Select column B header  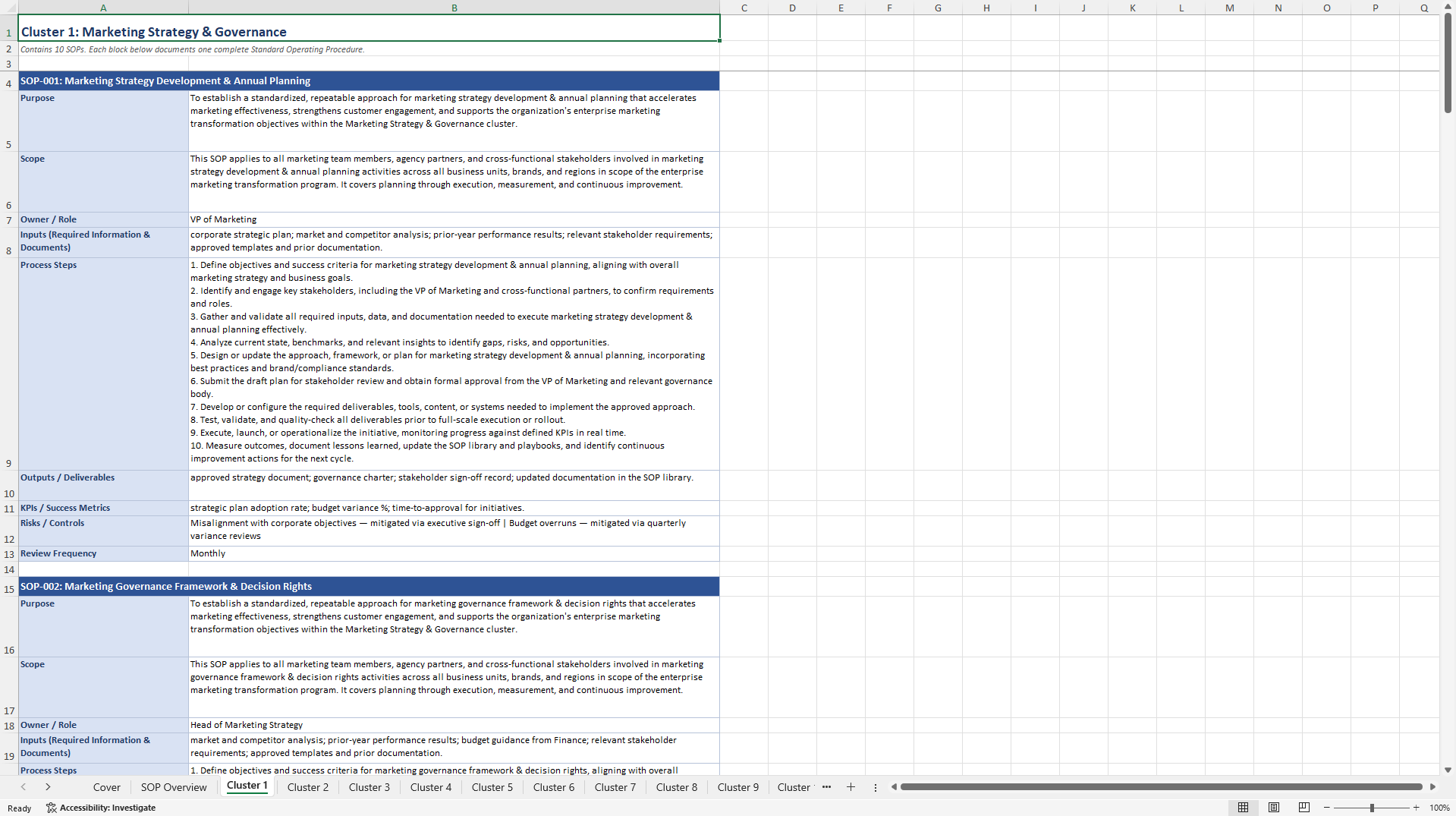[454, 8]
